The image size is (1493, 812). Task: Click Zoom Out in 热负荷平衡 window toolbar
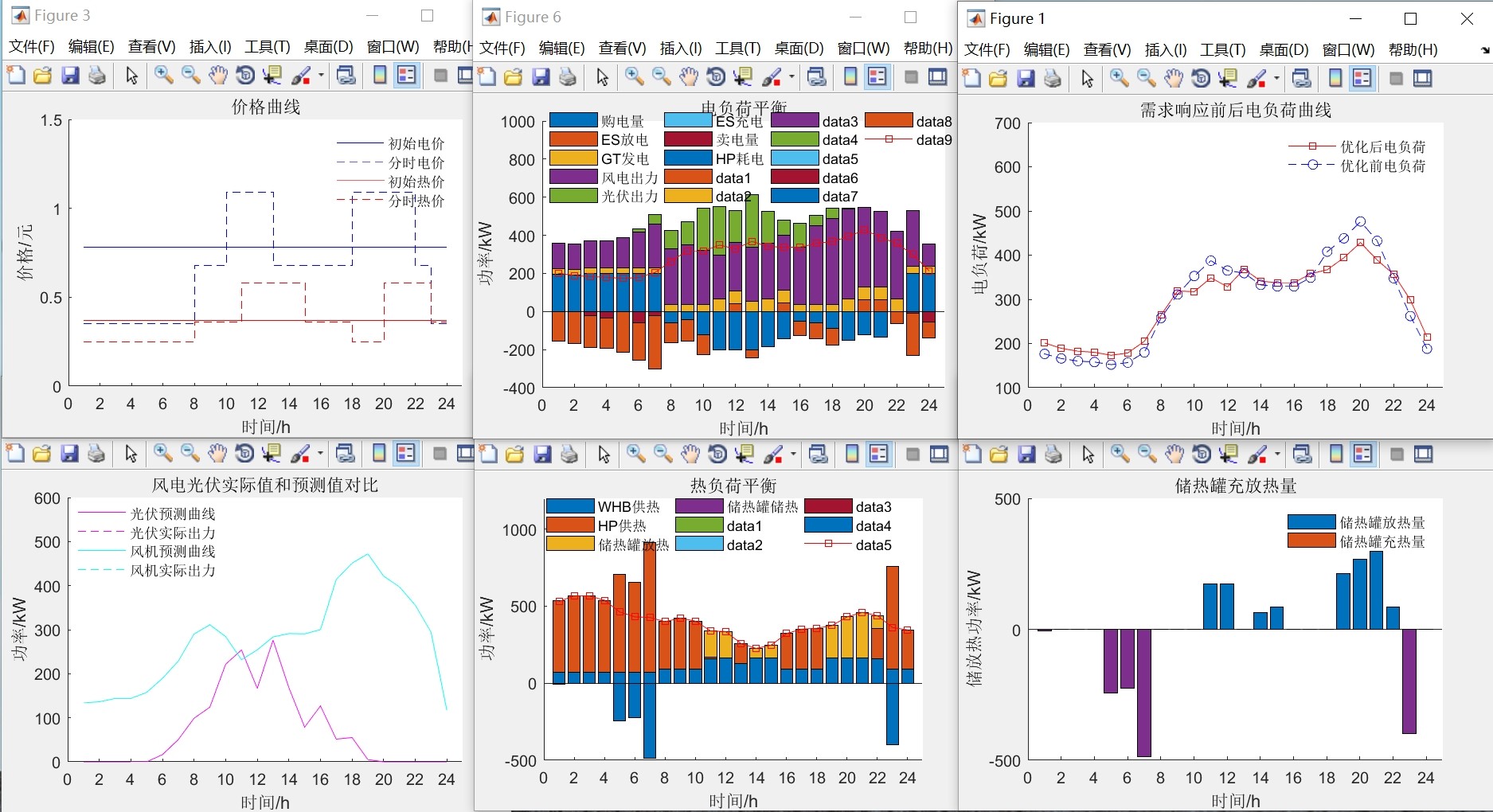click(x=662, y=454)
